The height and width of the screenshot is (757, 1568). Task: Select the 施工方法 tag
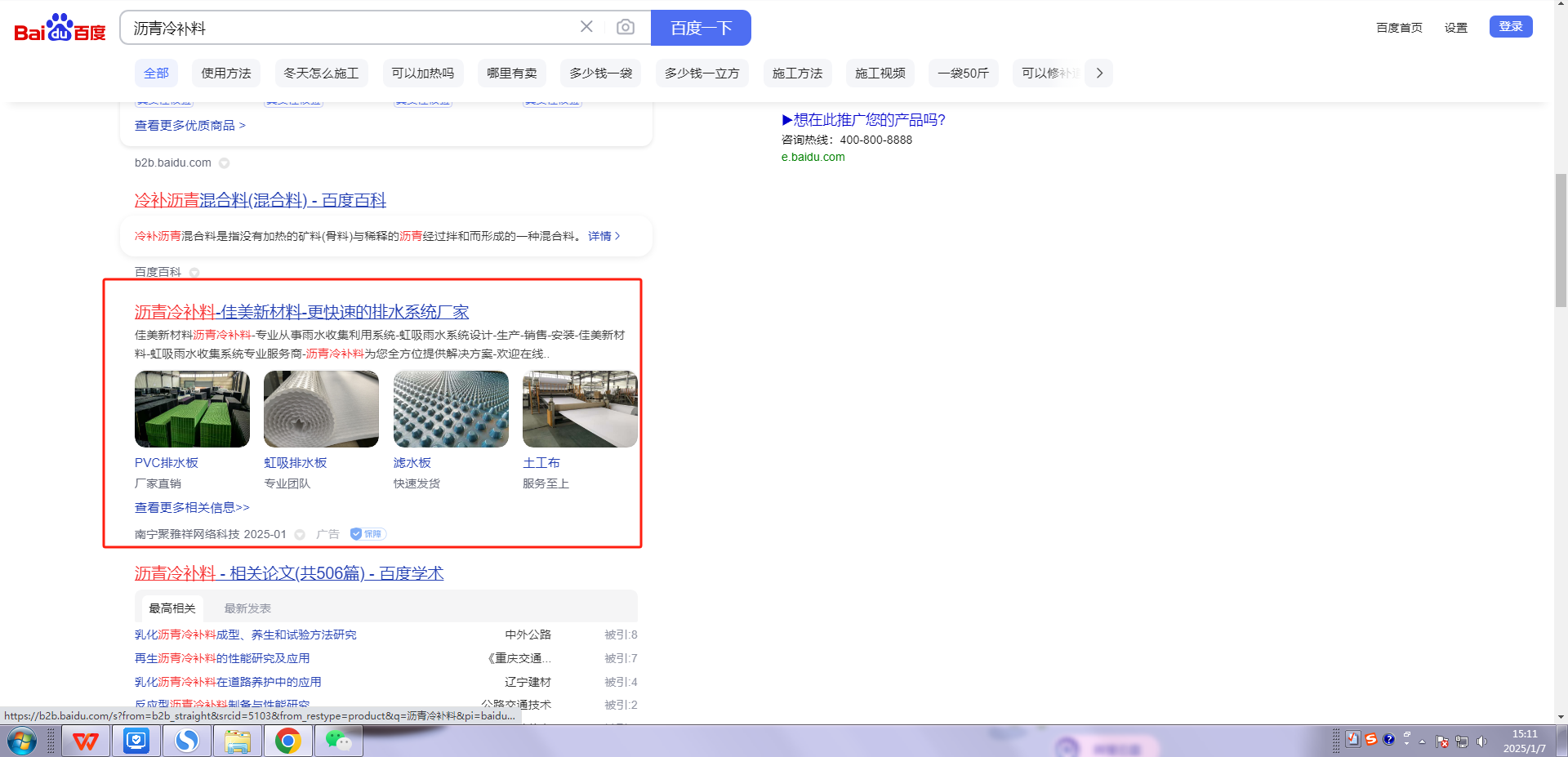click(x=798, y=73)
